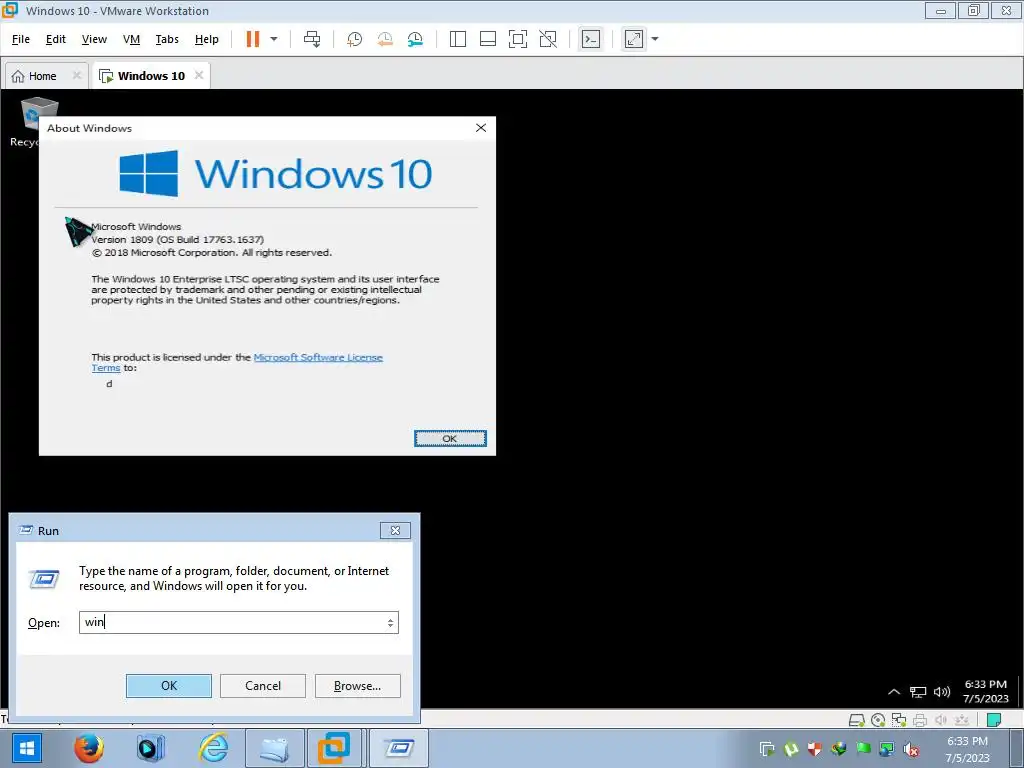1024x768 pixels.
Task: Click the Unity mode icon in VMware toolbar
Action: click(548, 39)
